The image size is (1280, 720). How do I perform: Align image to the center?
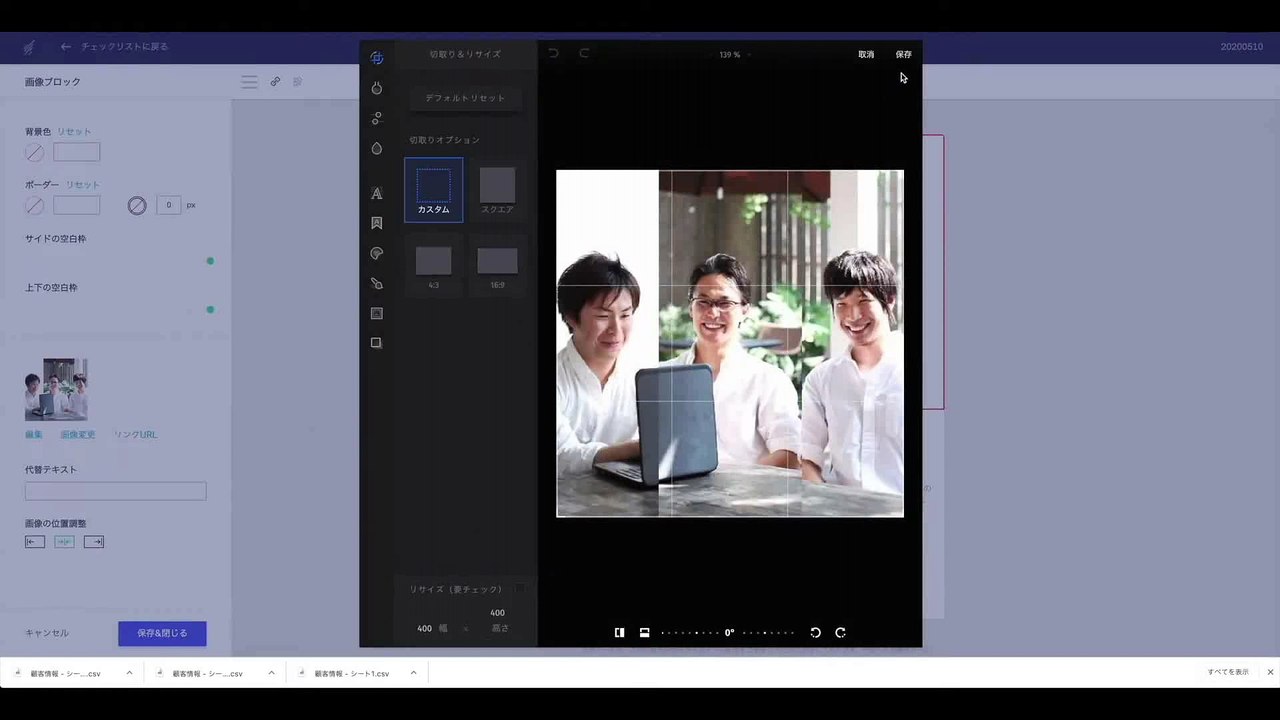coord(64,542)
